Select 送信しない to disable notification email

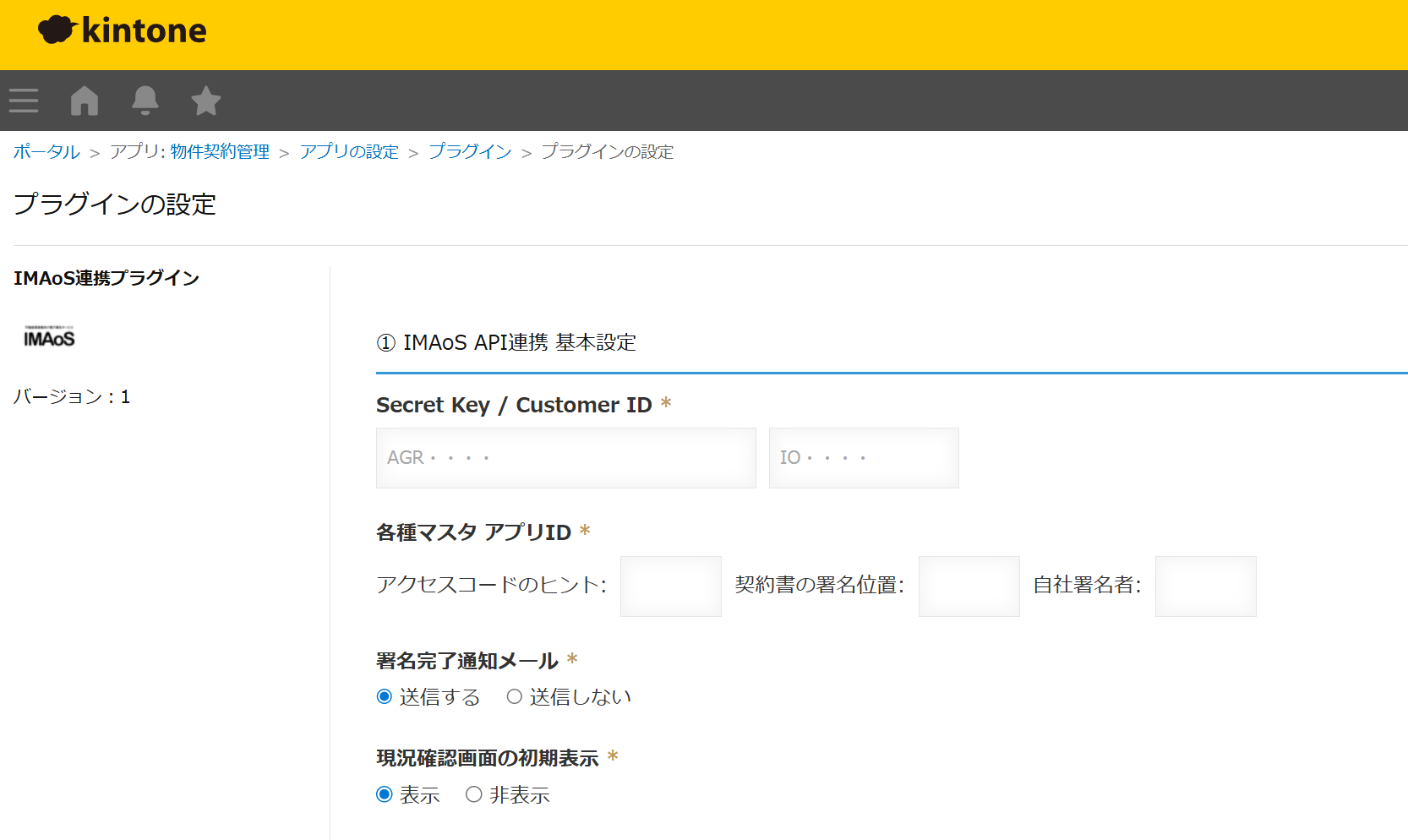click(514, 696)
